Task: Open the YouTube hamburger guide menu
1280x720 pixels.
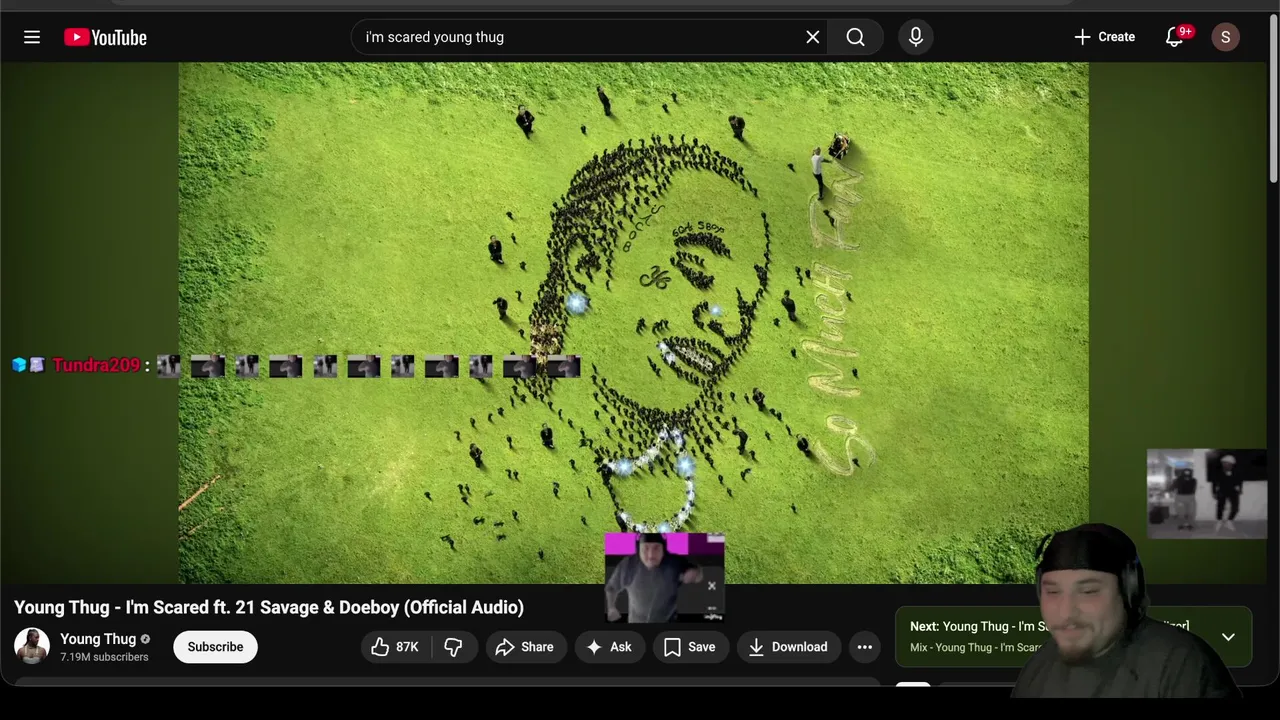Action: click(32, 37)
